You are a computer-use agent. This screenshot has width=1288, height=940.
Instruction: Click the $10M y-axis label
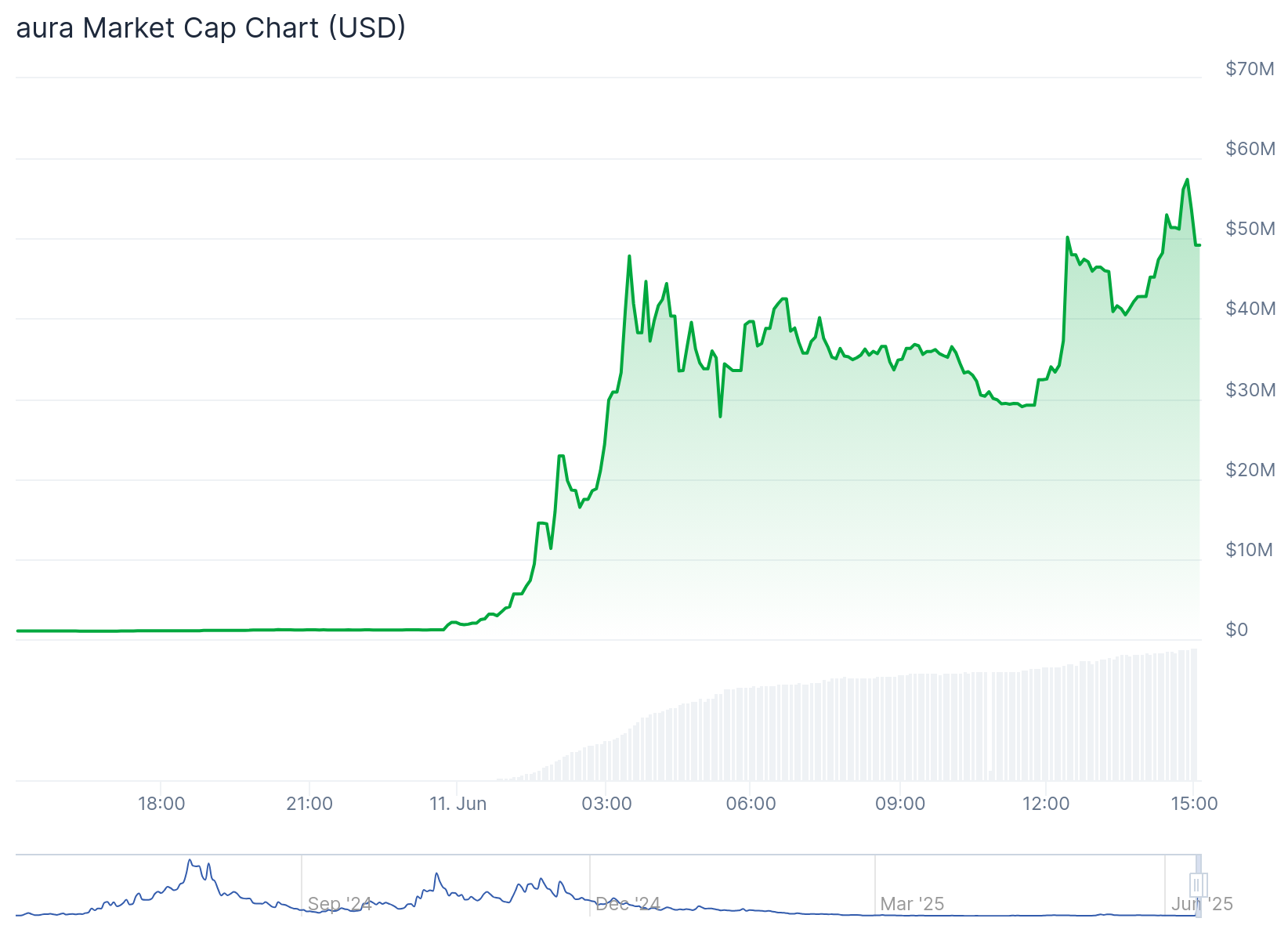[1249, 550]
